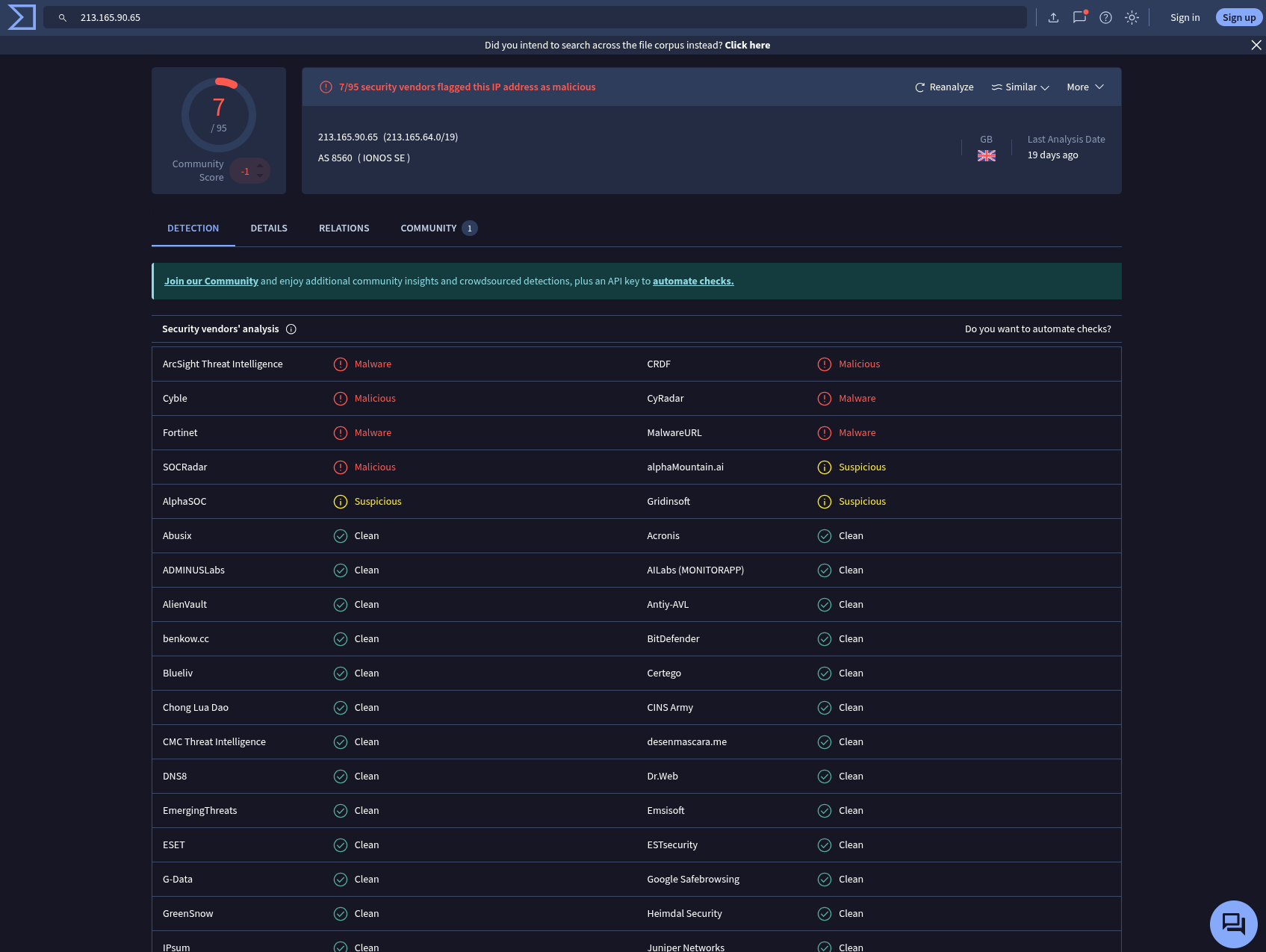The height and width of the screenshot is (952, 1266).
Task: Click the upload file icon
Action: pos(1053,17)
